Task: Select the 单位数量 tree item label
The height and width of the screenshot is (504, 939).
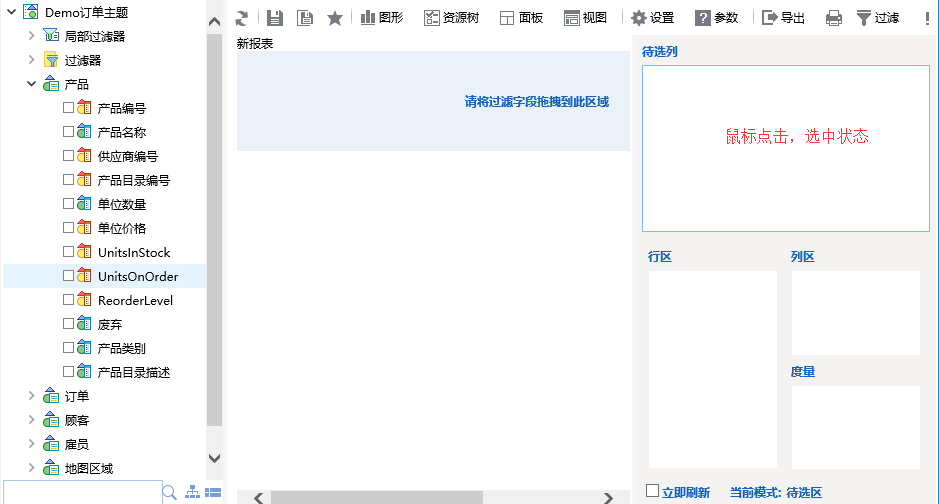Action: pos(122,204)
